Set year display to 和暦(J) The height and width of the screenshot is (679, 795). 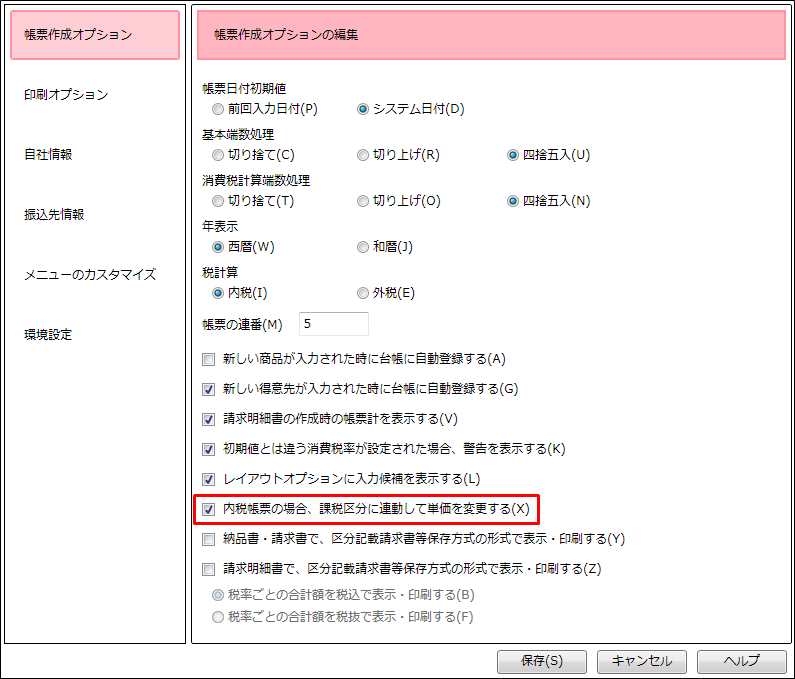[x=363, y=247]
